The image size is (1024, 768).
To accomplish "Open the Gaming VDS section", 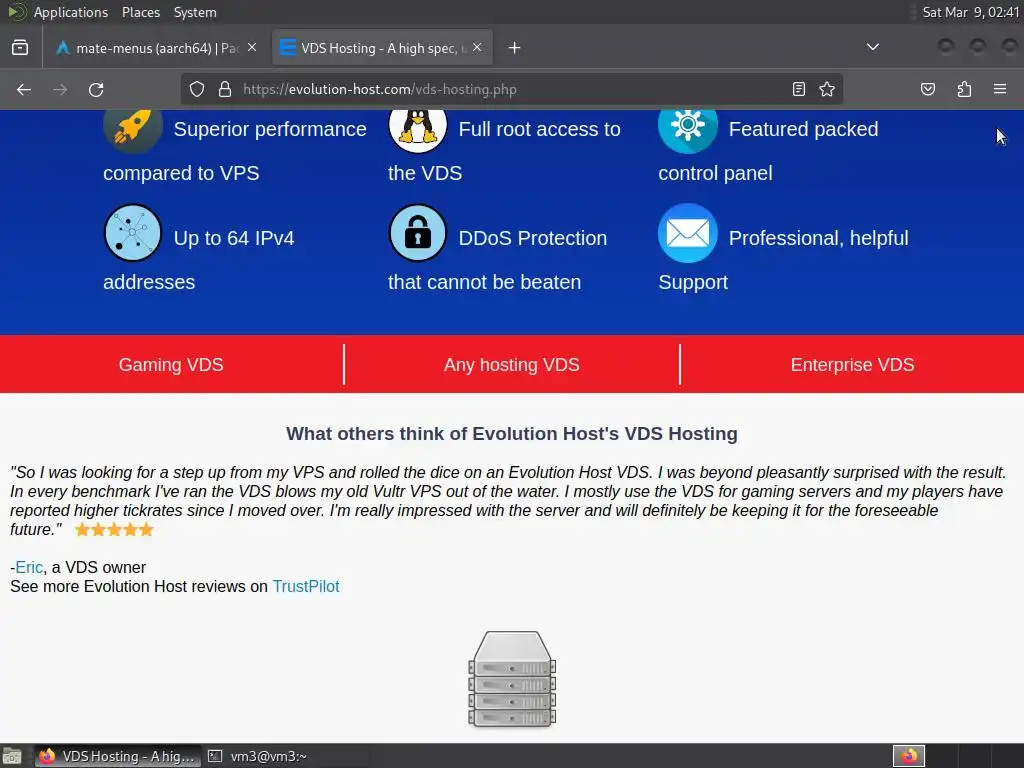I will (x=171, y=364).
